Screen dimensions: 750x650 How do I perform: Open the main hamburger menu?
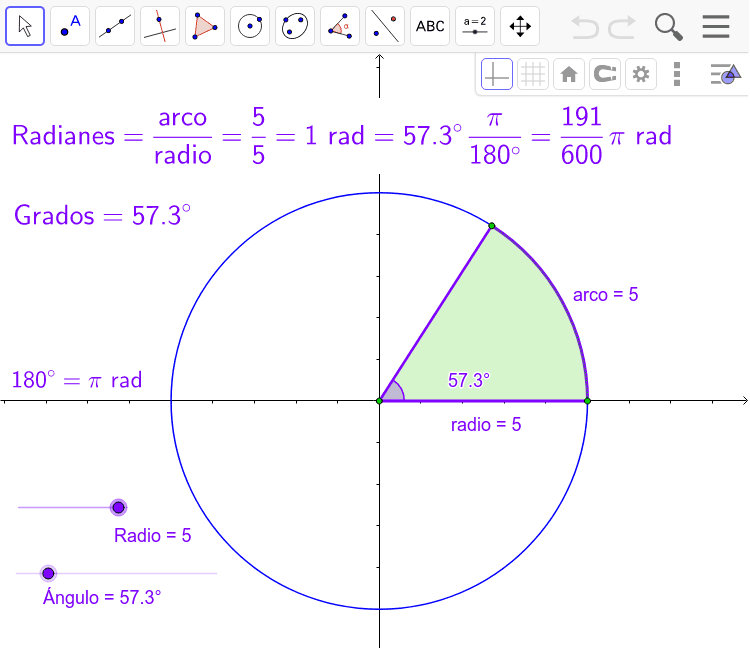tap(716, 26)
